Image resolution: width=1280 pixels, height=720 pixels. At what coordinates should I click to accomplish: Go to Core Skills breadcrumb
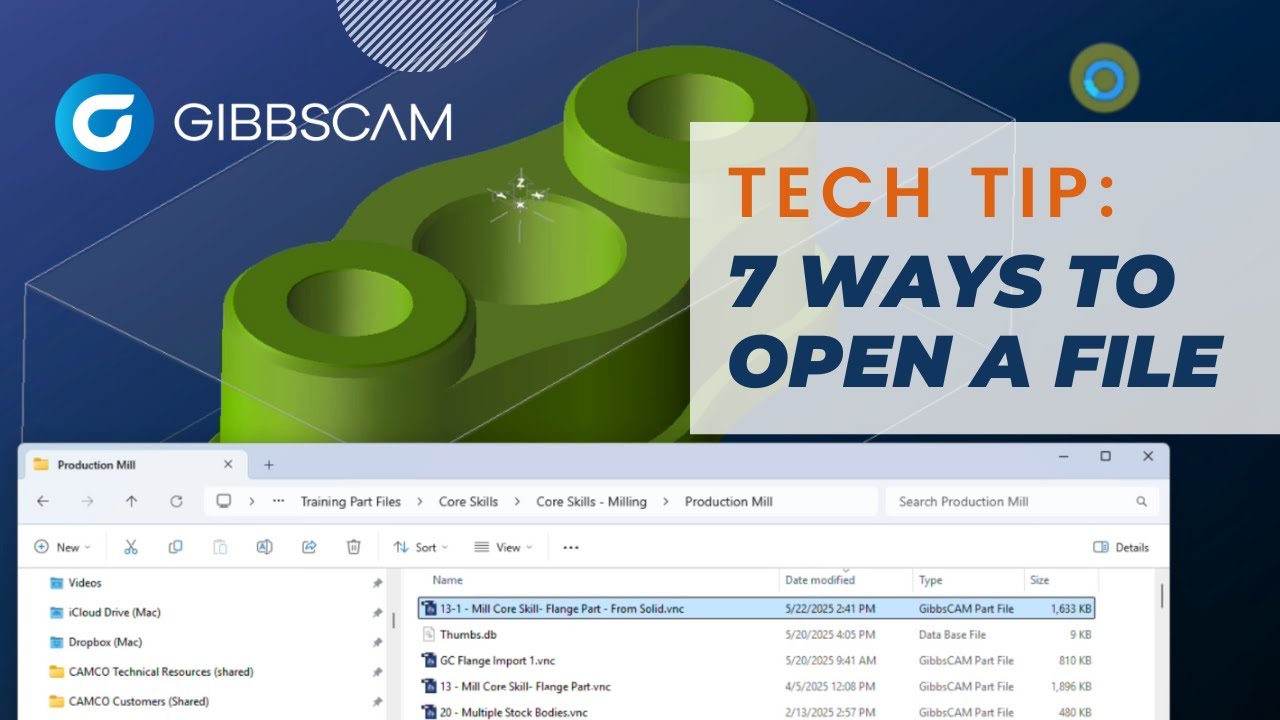(468, 501)
